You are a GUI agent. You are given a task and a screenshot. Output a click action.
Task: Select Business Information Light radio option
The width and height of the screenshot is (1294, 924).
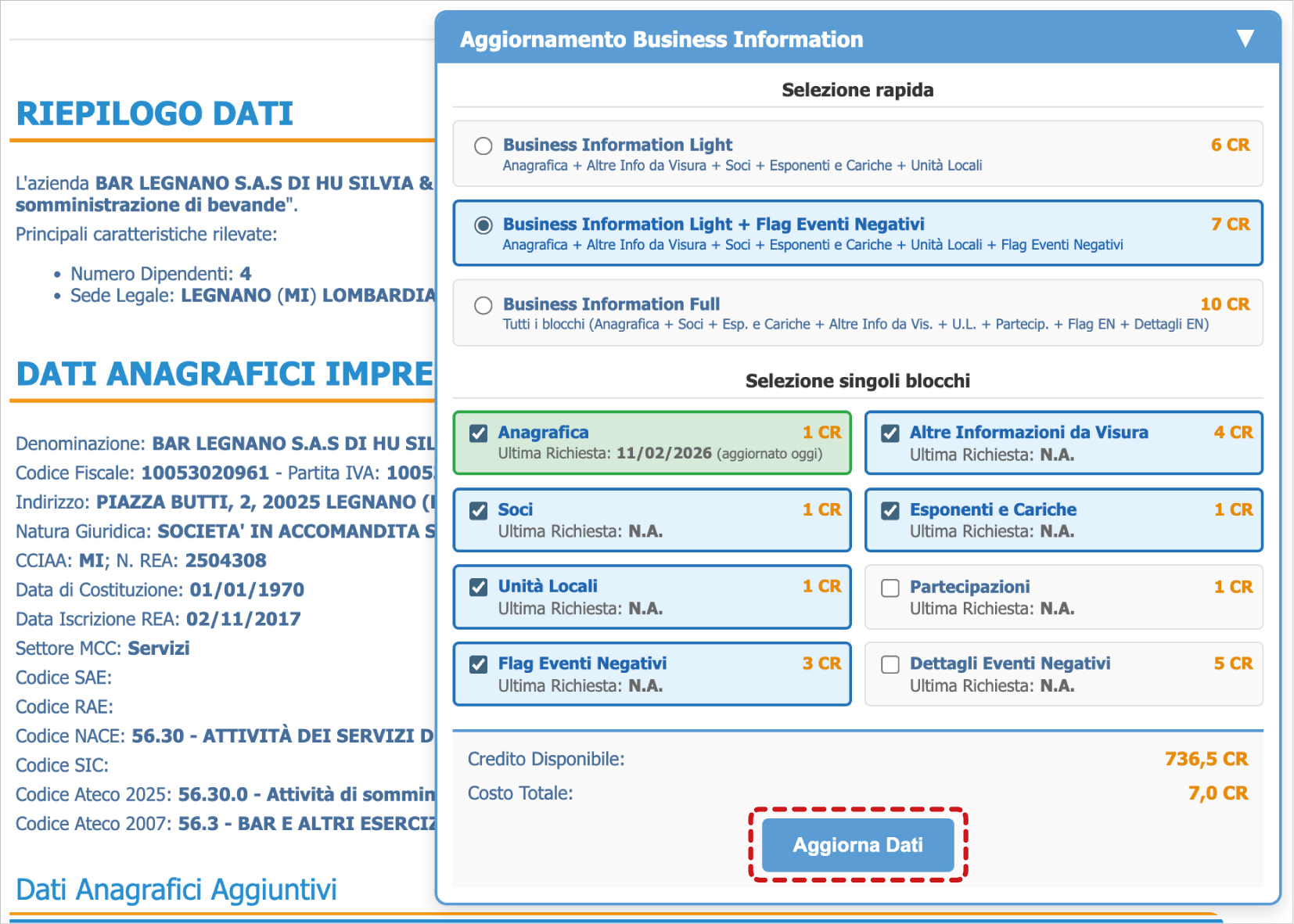click(x=483, y=146)
